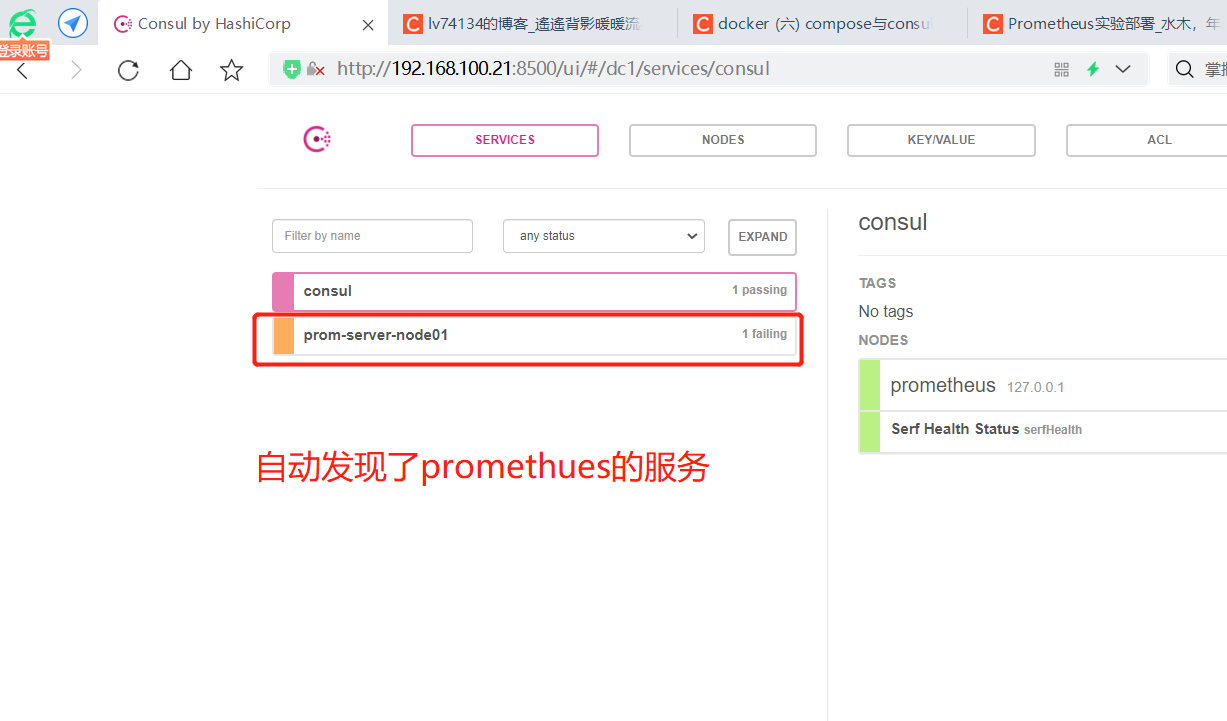Click the 登录账号 login badge
1227x721 pixels.
tap(23, 50)
